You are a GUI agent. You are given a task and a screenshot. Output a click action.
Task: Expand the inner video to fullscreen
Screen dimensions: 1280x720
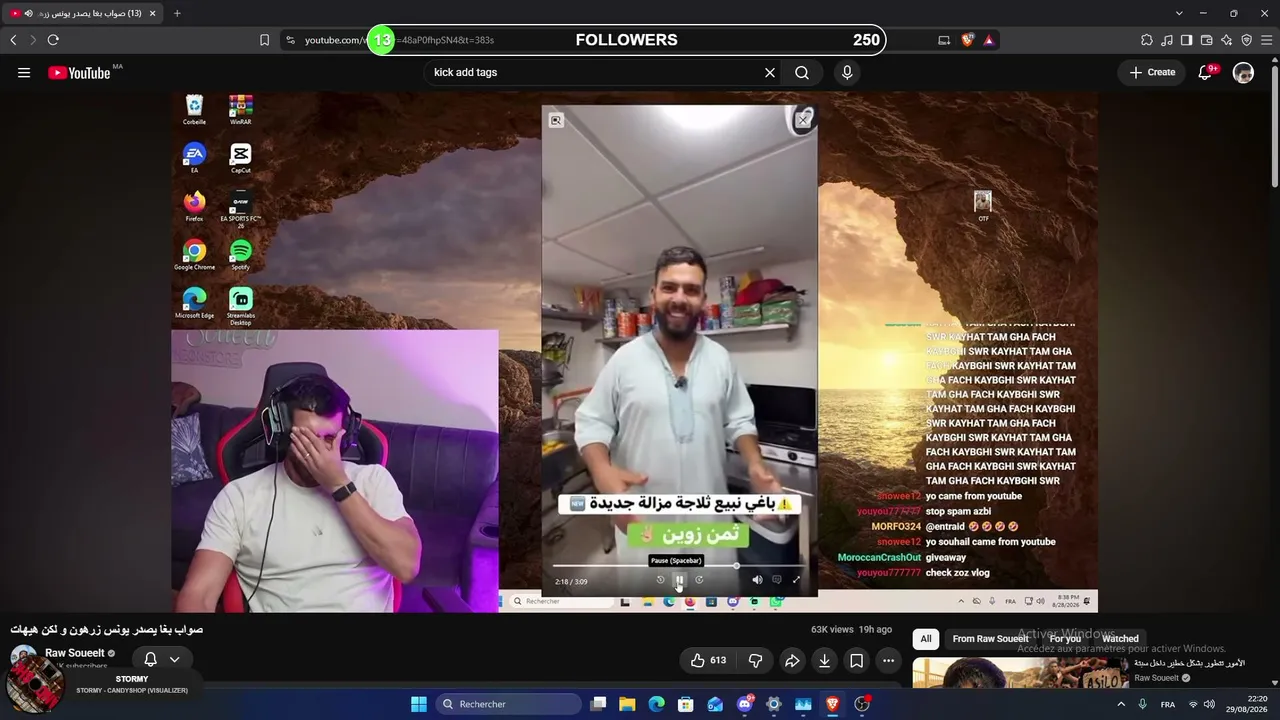point(796,580)
